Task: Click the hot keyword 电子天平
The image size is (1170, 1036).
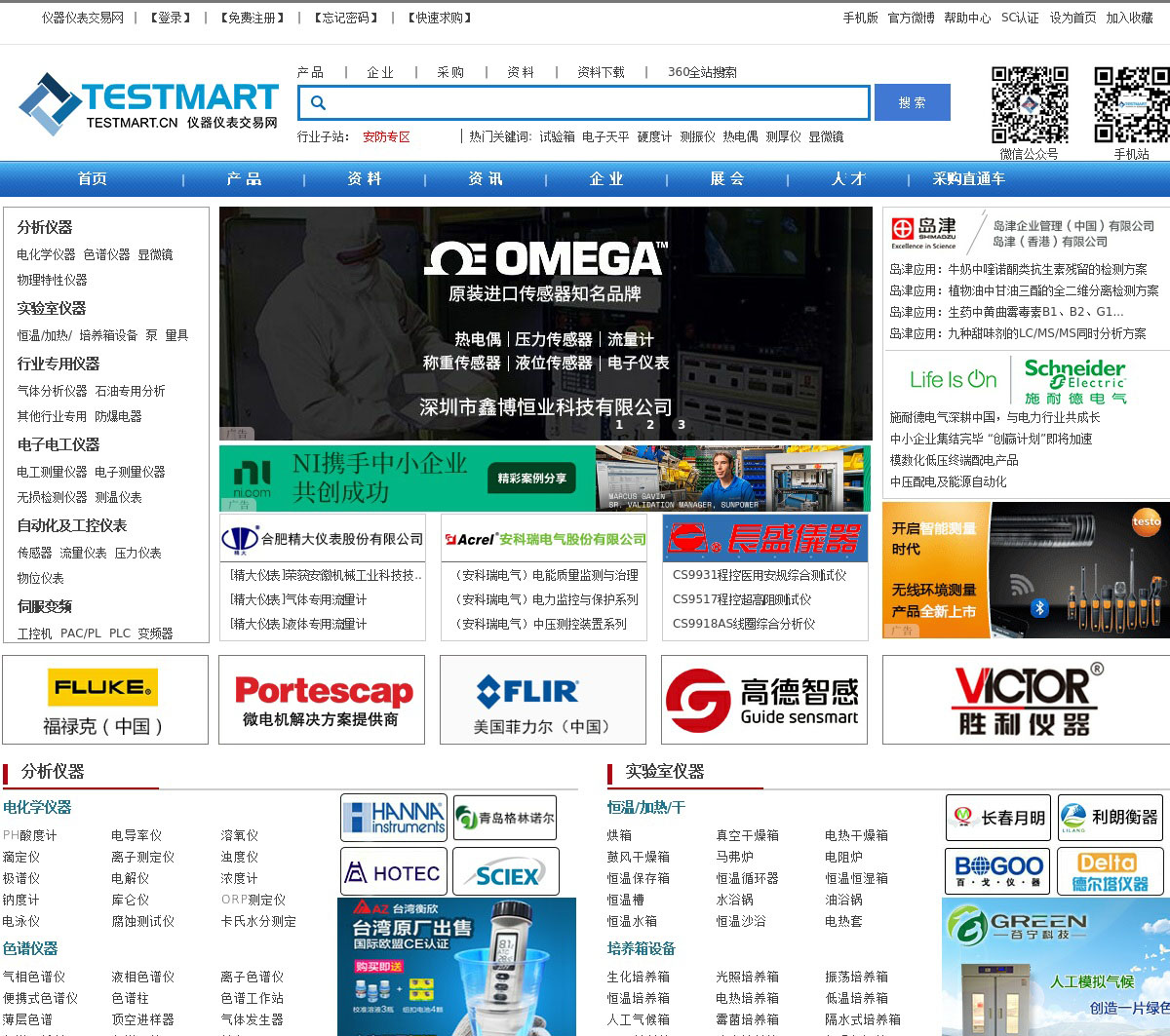Action: click(x=605, y=136)
